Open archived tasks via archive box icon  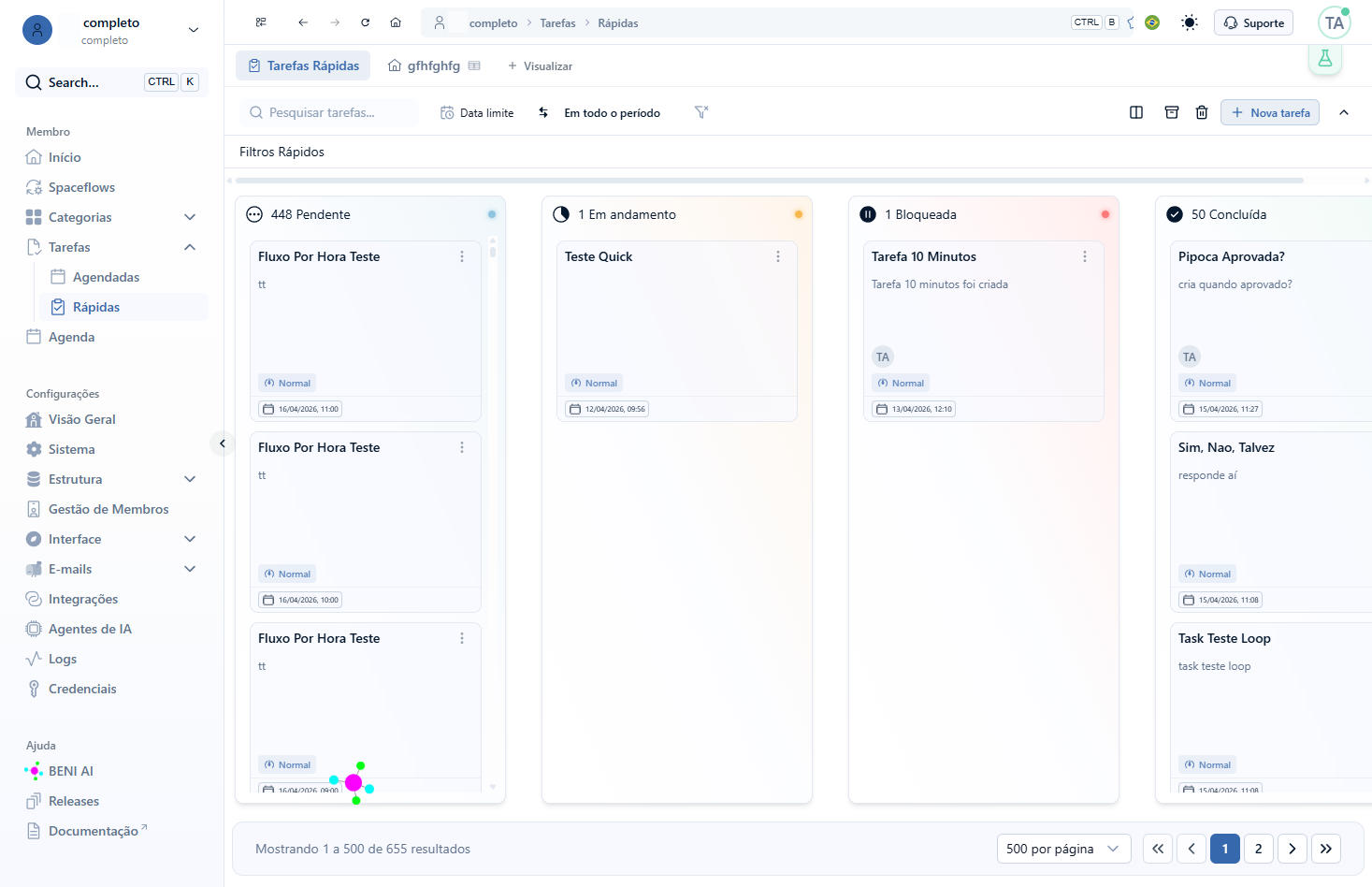pyautogui.click(x=1172, y=112)
